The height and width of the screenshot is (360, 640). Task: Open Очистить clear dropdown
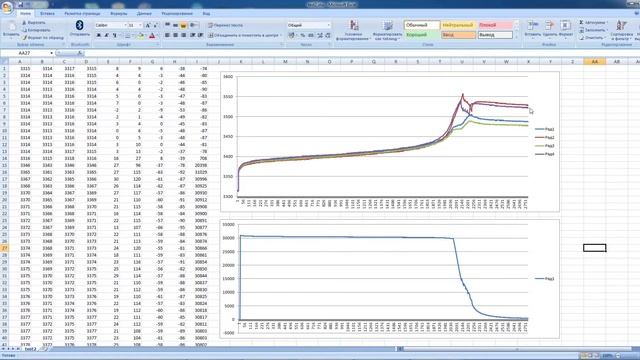[x=593, y=38]
